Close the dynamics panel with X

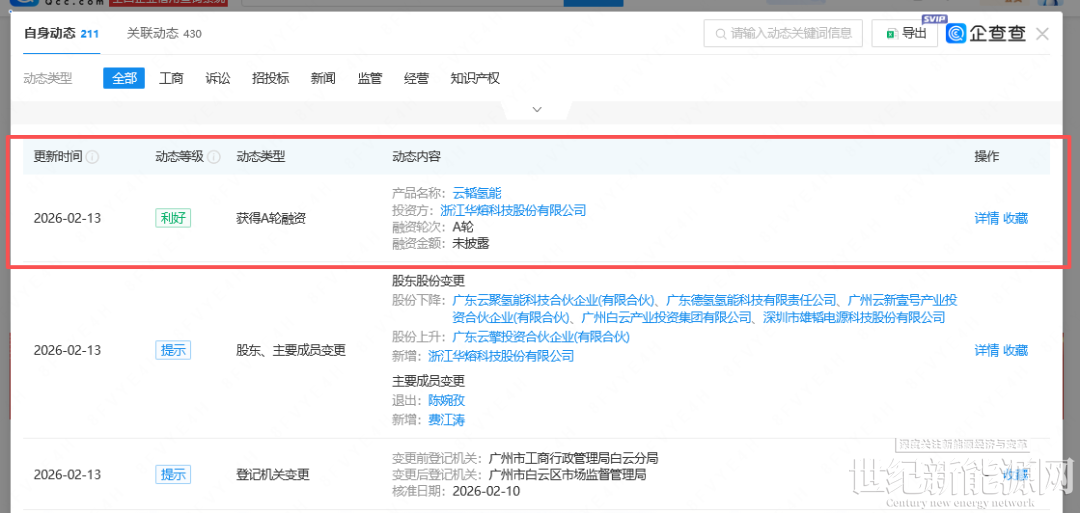[x=1042, y=34]
